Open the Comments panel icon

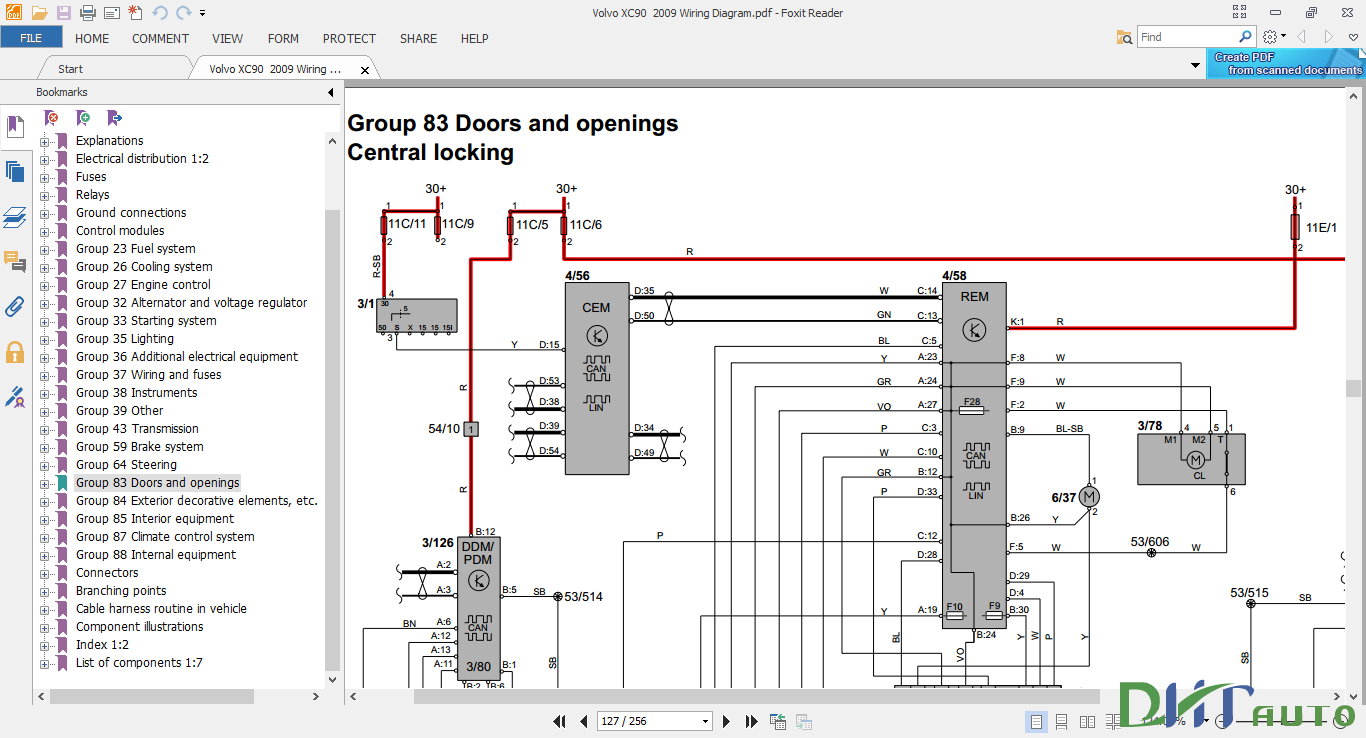(x=15, y=262)
